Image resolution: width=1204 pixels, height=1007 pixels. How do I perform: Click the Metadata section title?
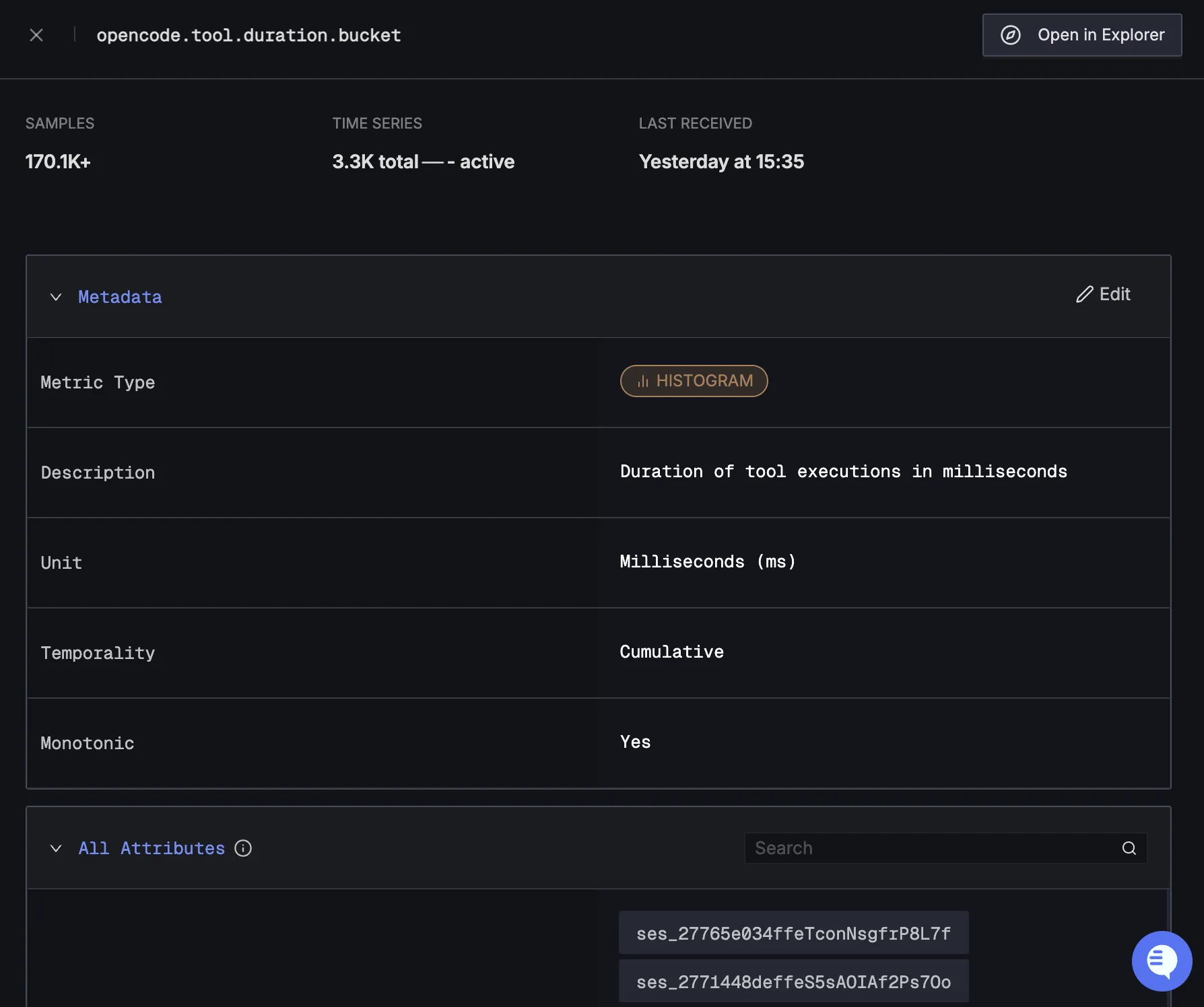coord(120,297)
